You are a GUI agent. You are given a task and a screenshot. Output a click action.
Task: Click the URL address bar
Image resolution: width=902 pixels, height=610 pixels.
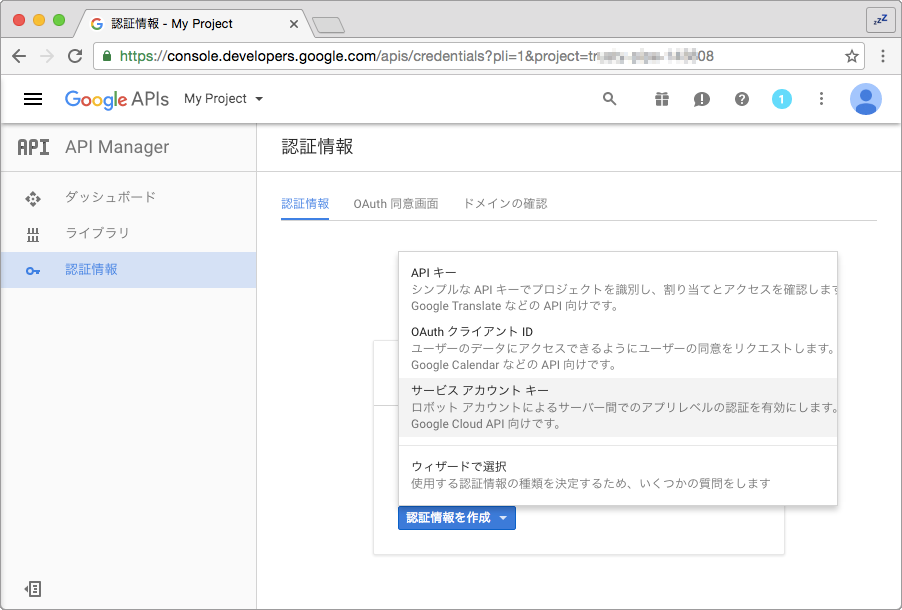(x=479, y=56)
